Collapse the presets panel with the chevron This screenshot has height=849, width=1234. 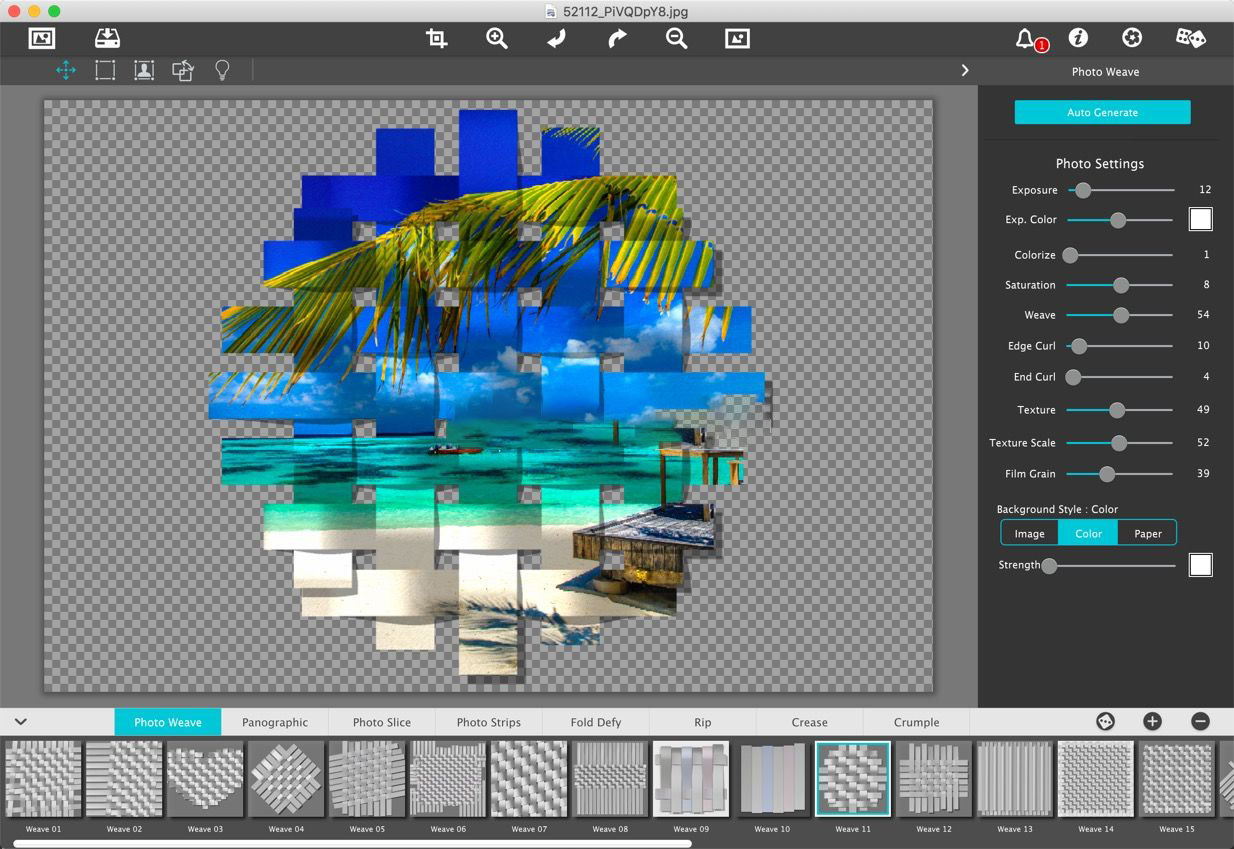[x=20, y=721]
